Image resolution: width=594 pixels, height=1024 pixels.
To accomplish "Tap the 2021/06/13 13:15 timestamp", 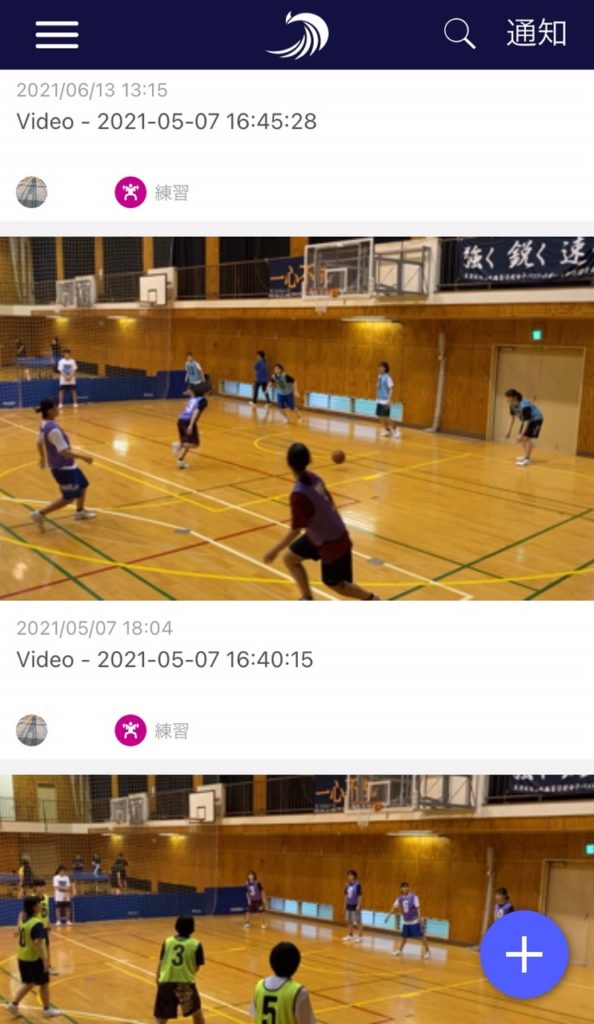I will [92, 90].
